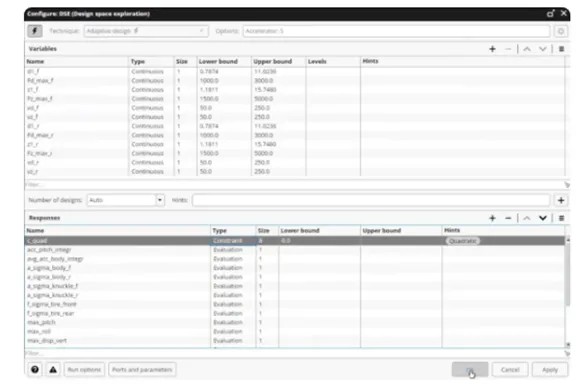
Task: Click the Hints input field
Action: click(371, 200)
